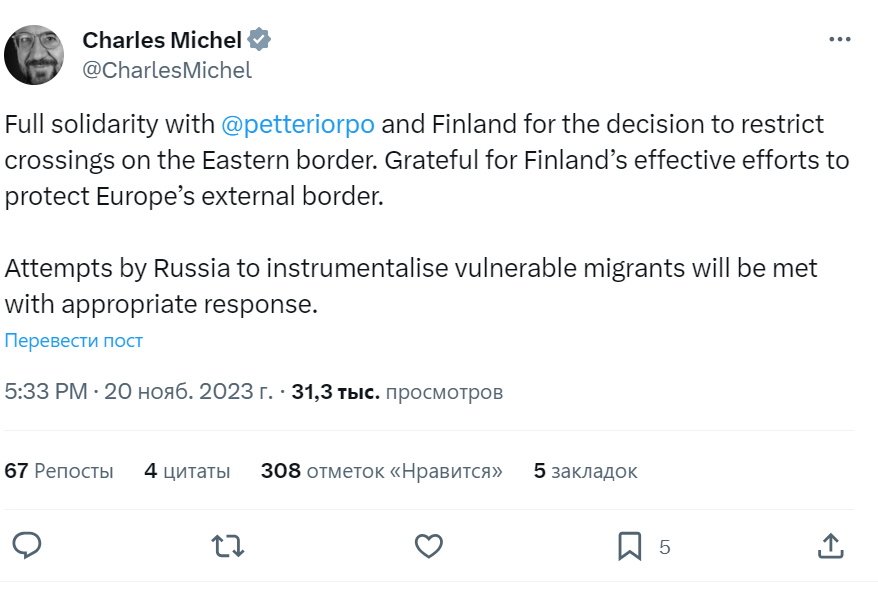The width and height of the screenshot is (878, 598).
Task: Click the bookmark count number beside bookmark icon
Action: coord(665,547)
